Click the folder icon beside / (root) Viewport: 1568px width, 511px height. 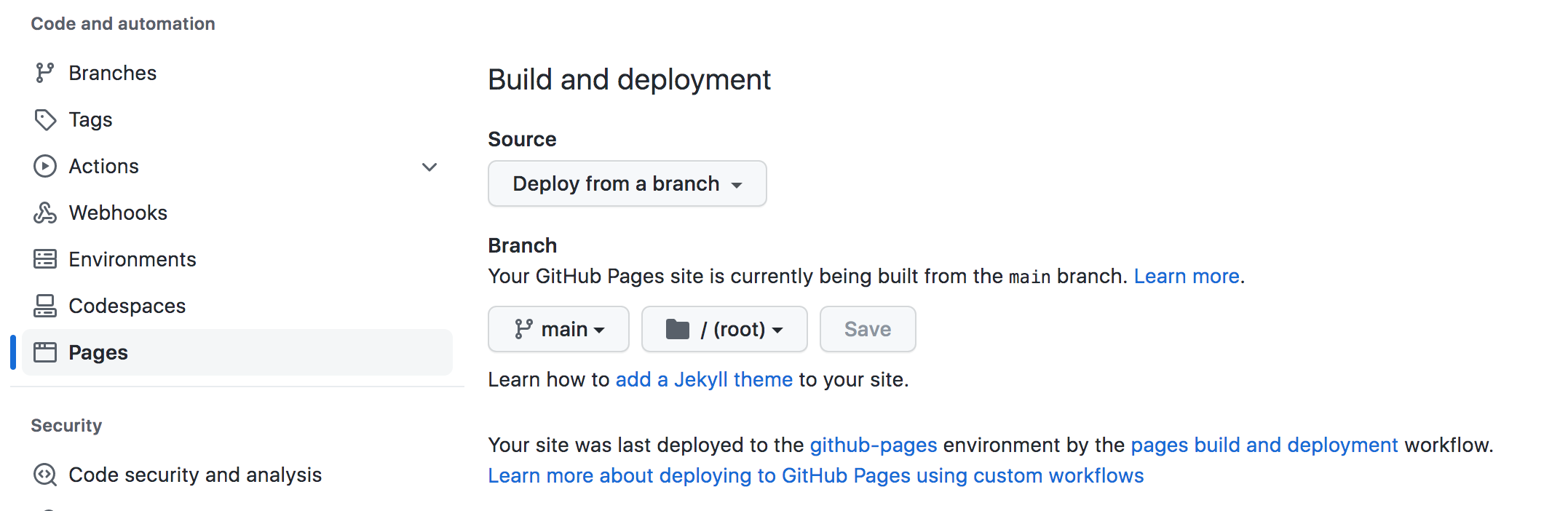[678, 329]
